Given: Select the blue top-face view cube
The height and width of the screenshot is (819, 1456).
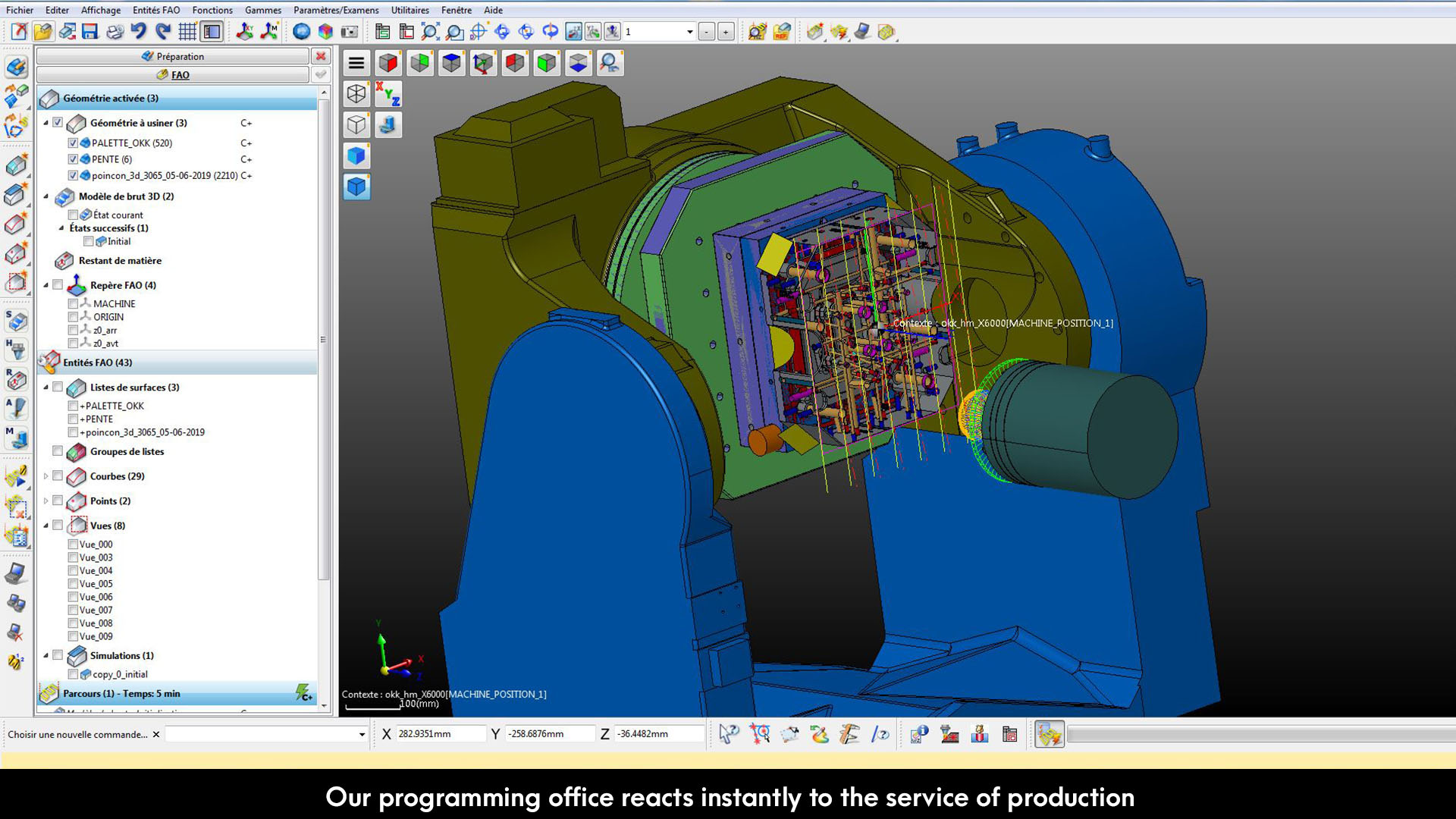Looking at the screenshot, I should tap(451, 63).
